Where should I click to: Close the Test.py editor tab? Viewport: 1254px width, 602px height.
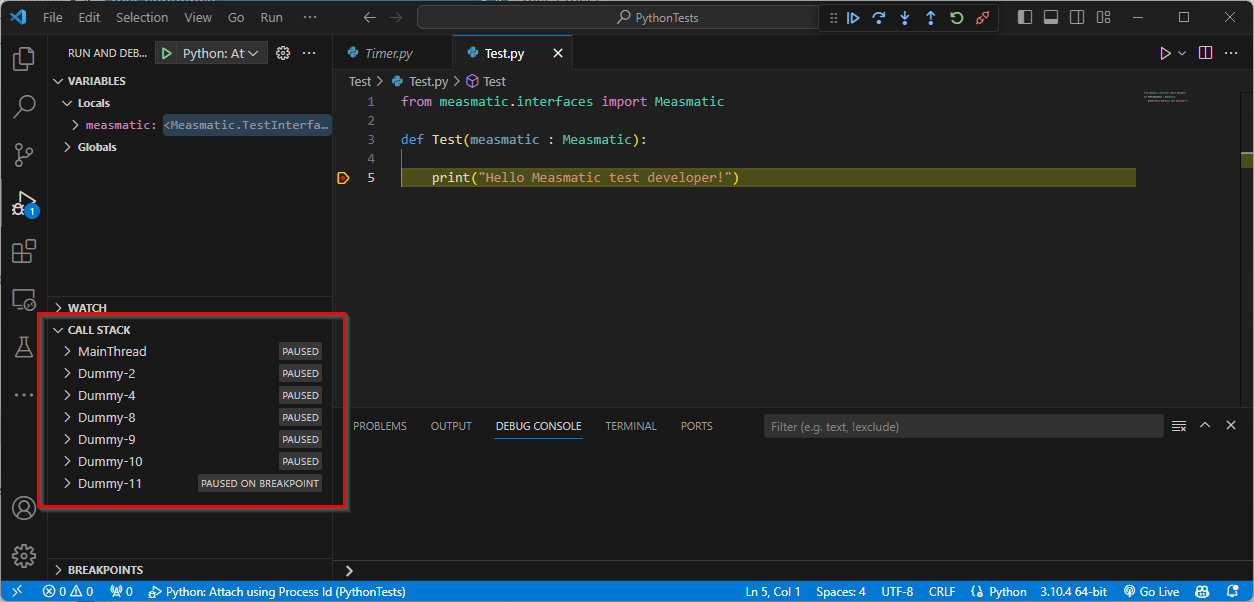point(557,53)
